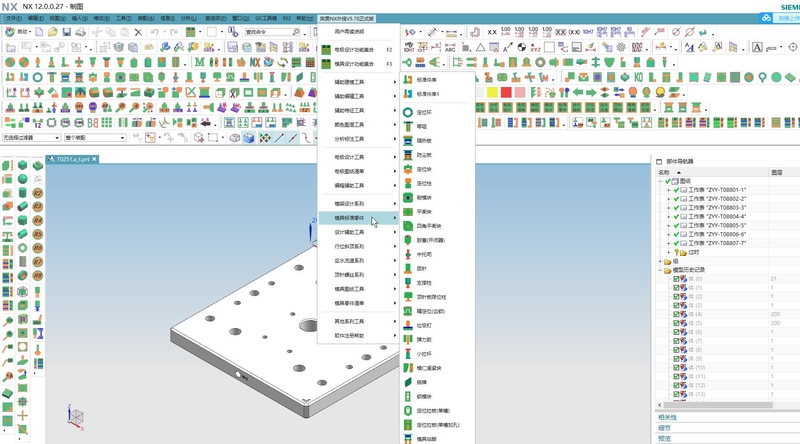800x444 pixels.
Task: Select 定位环 from the standard parts submenu
Action: point(423,112)
